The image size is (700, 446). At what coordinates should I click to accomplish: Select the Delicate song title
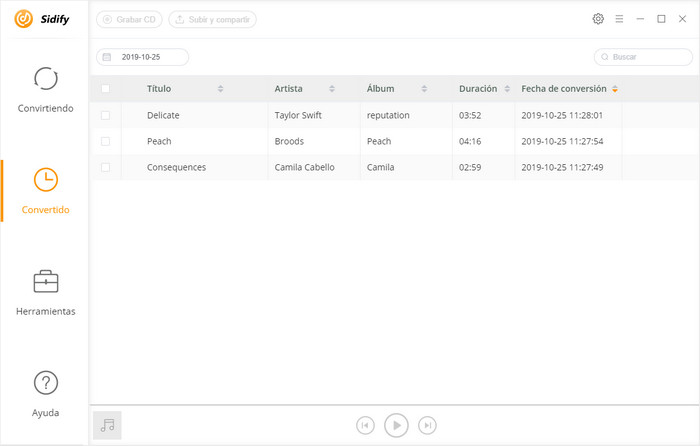coord(163,115)
